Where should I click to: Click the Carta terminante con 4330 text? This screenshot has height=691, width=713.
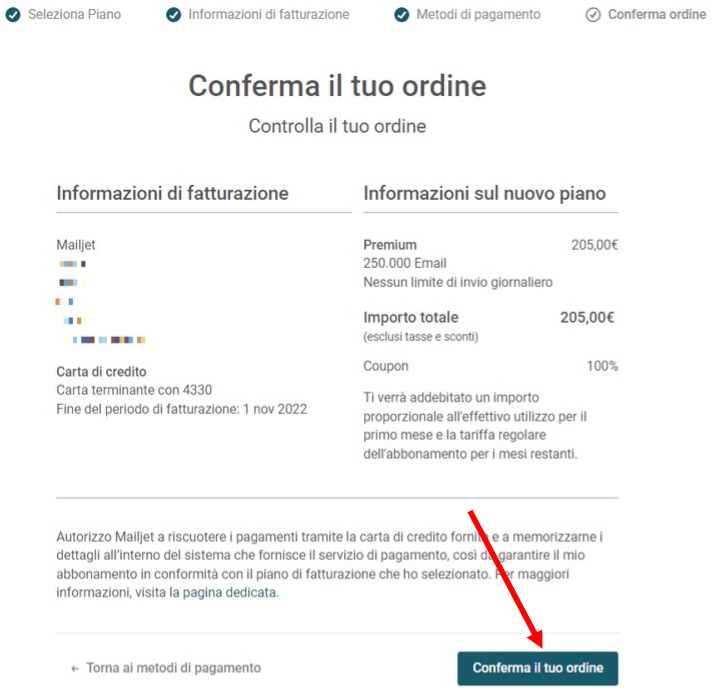click(134, 390)
